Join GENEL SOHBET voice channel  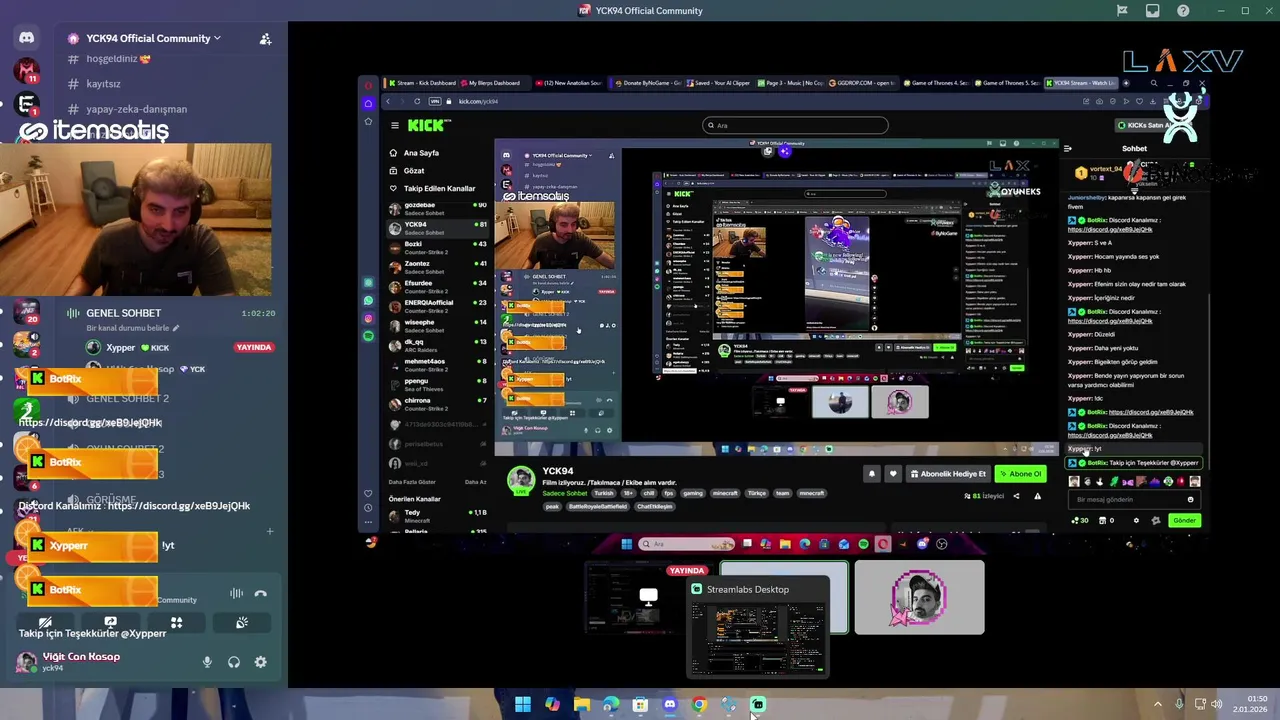coord(123,313)
